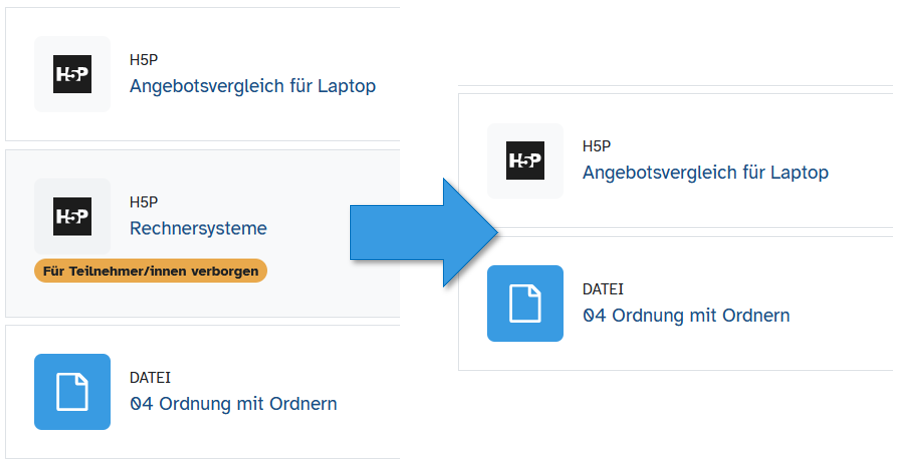Viewport: 899px width, 467px height.
Task: Click DATEI label in the left-hand list
Action: point(150,378)
